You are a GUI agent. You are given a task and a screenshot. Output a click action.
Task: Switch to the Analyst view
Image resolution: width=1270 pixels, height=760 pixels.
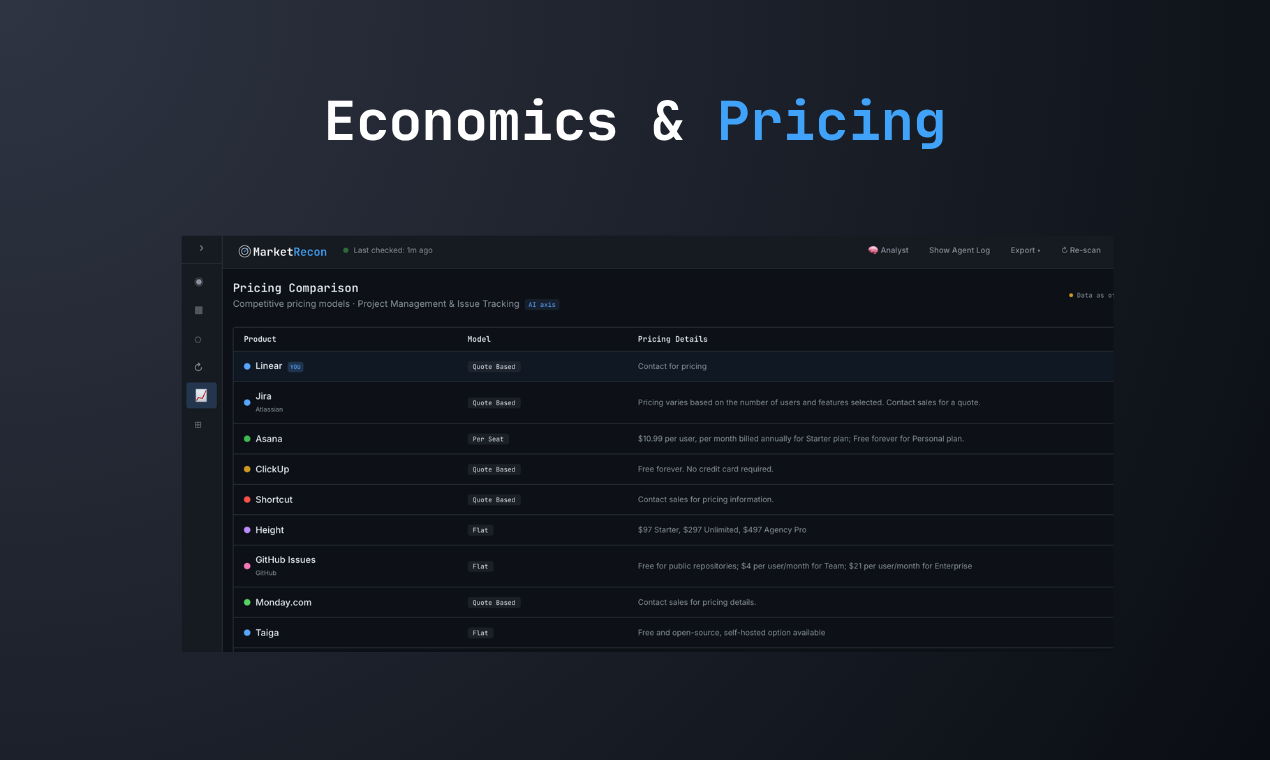888,250
